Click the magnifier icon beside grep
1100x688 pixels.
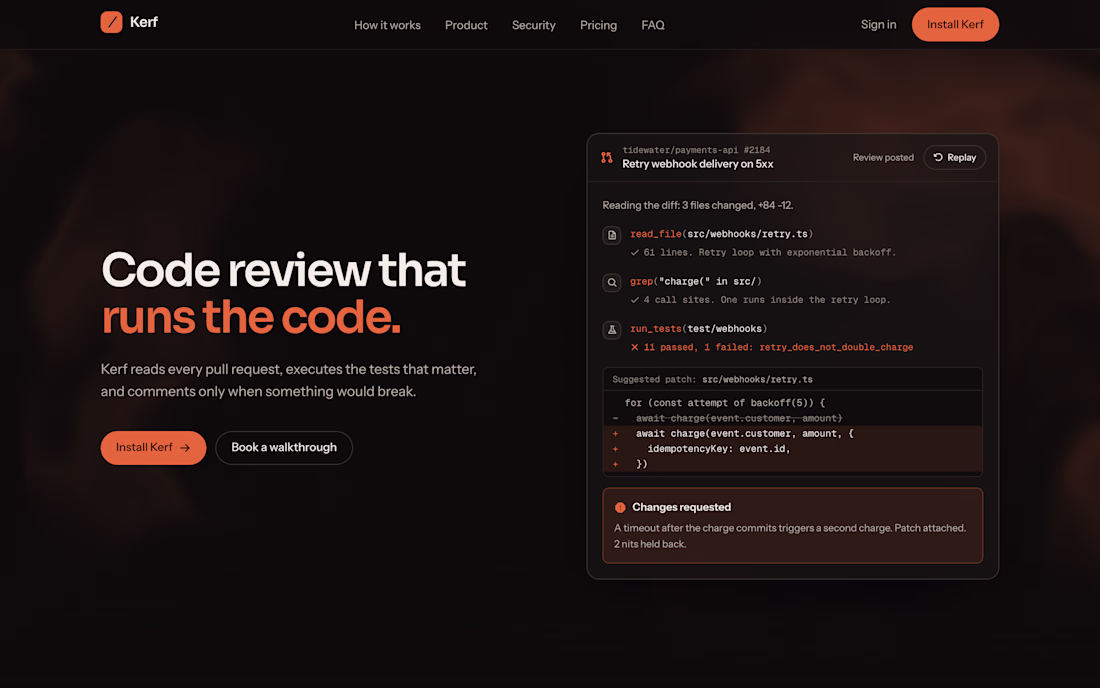(x=612, y=282)
